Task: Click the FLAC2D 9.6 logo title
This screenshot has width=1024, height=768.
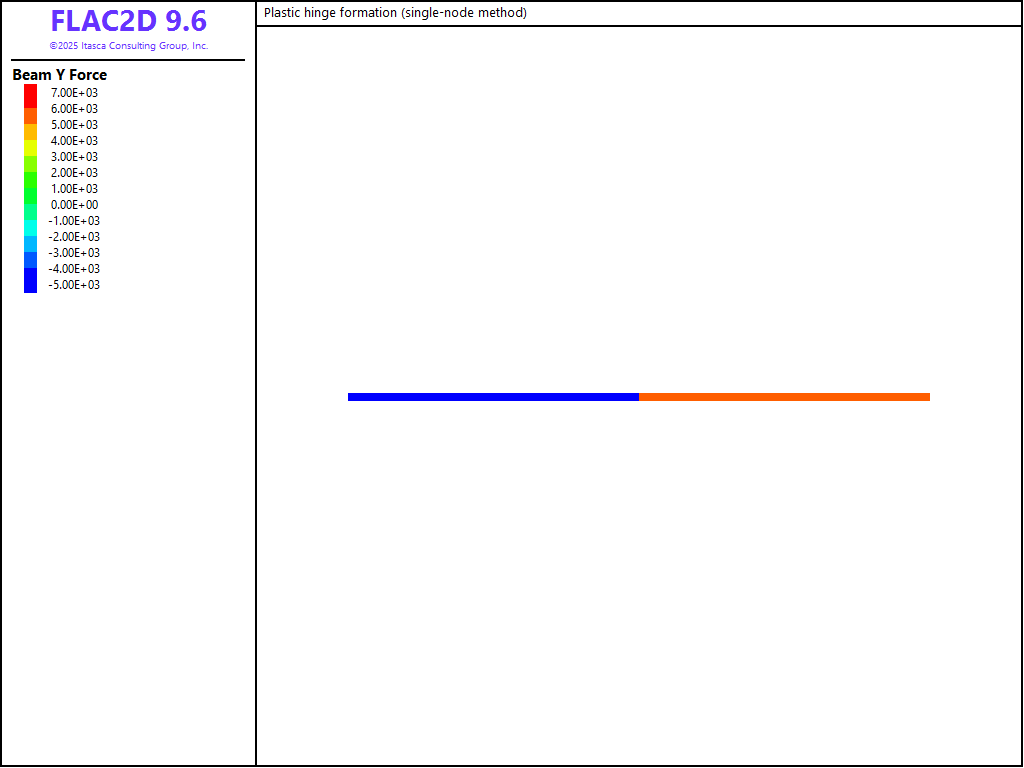Action: point(128,21)
